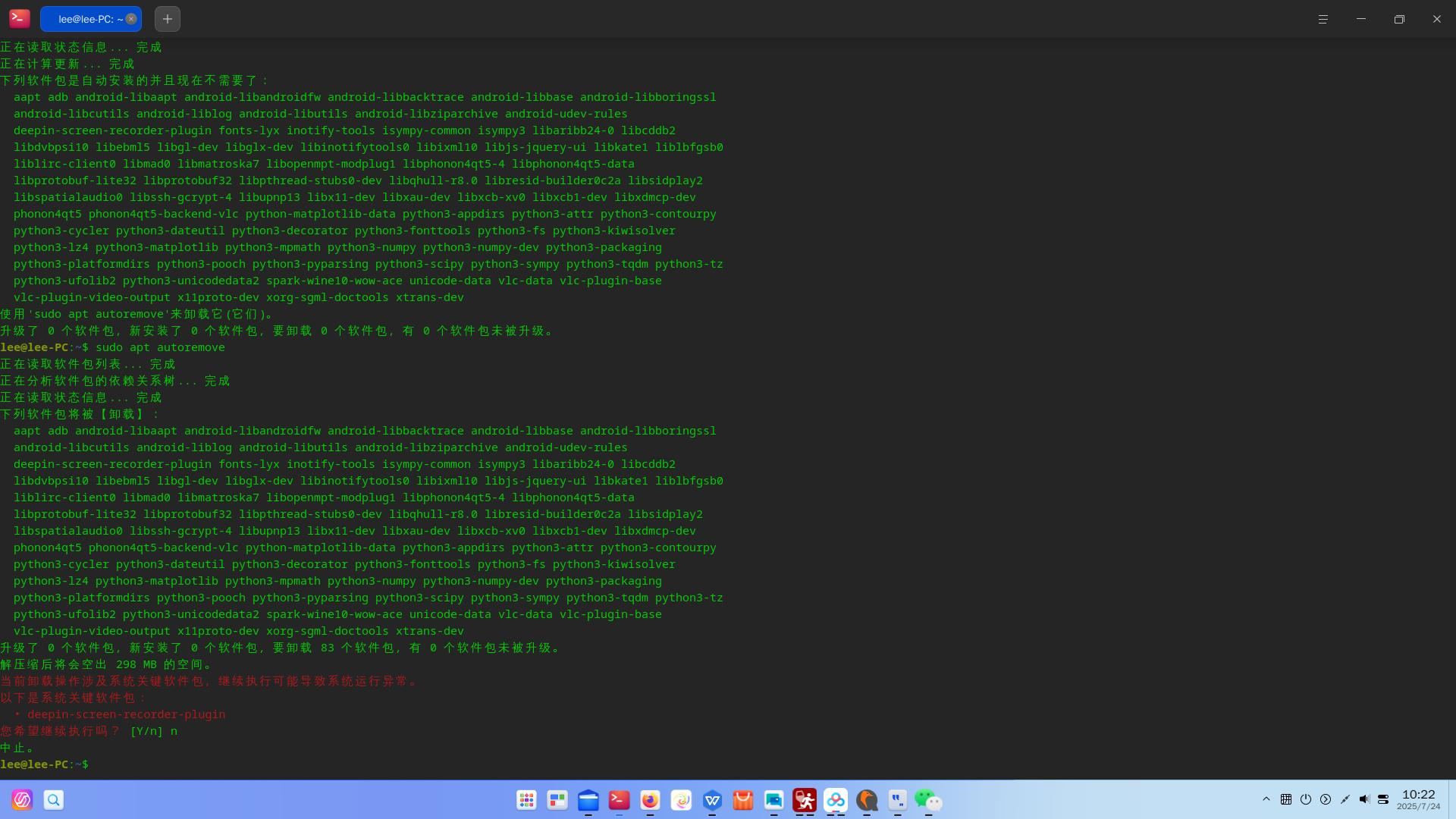Screen dimensions: 1456x819
Task: Launch Firefox from the dock
Action: [x=650, y=800]
